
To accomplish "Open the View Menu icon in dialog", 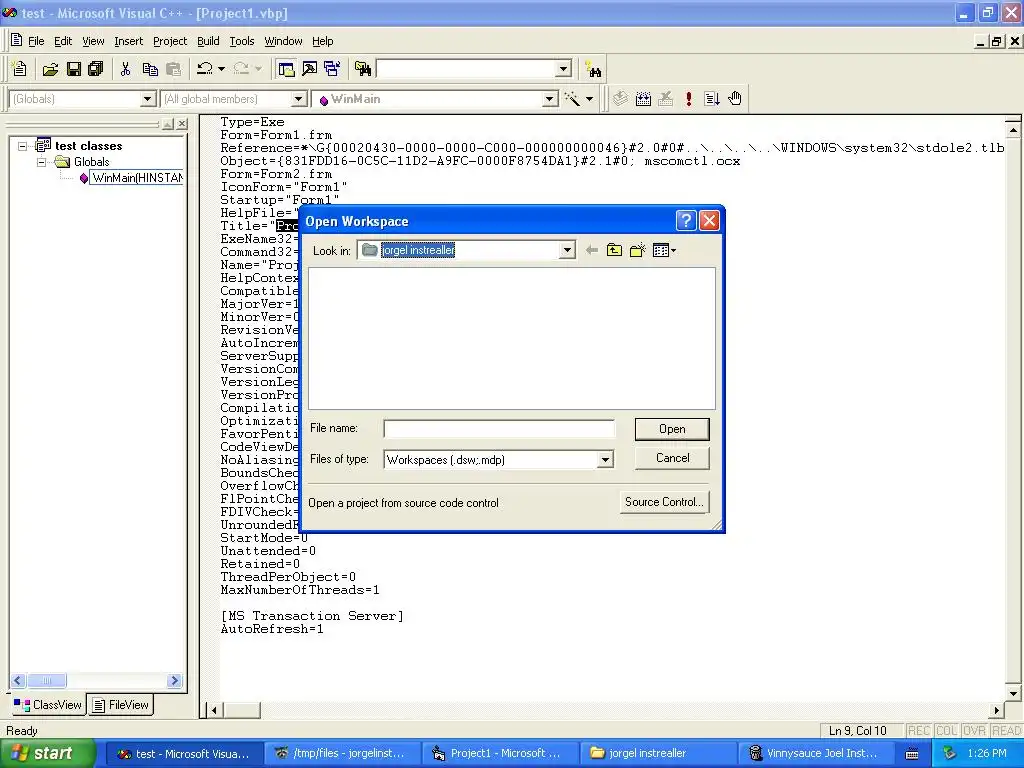I will [x=664, y=250].
